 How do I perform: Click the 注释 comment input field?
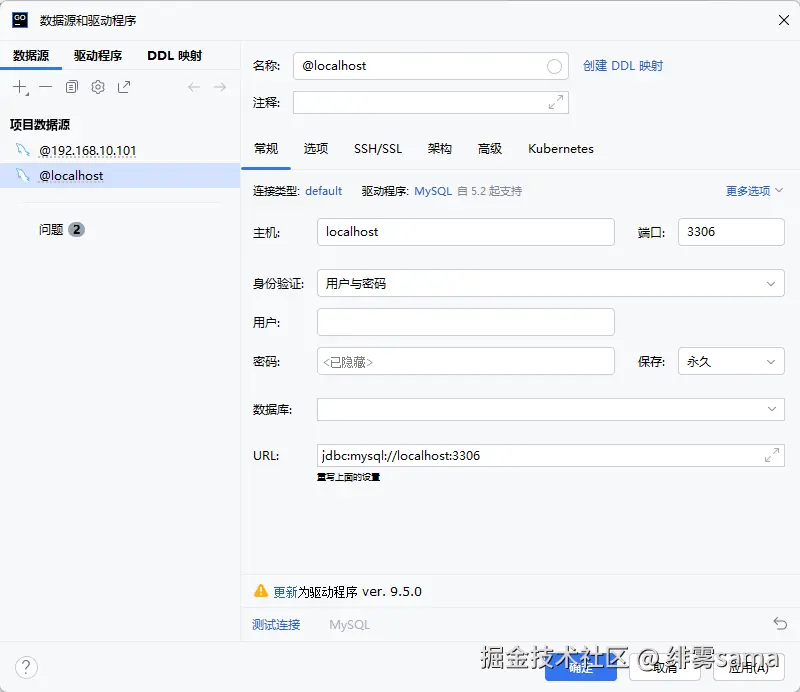(431, 103)
